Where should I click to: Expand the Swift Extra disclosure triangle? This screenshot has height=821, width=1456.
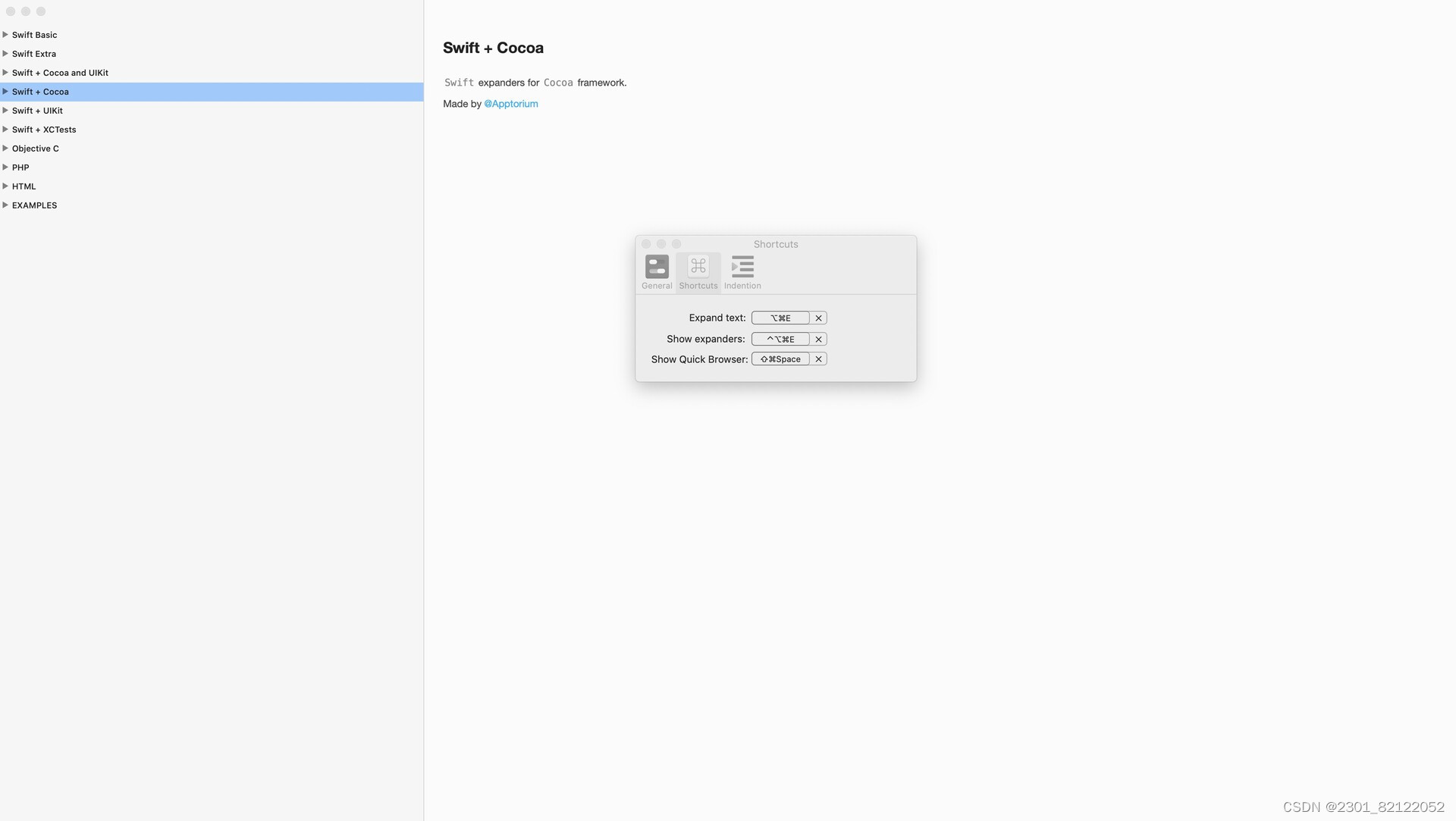point(5,54)
